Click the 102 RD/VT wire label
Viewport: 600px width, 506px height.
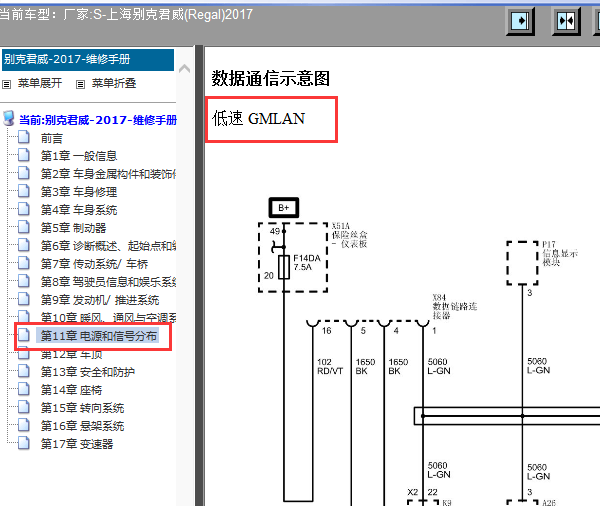pyautogui.click(x=330, y=366)
